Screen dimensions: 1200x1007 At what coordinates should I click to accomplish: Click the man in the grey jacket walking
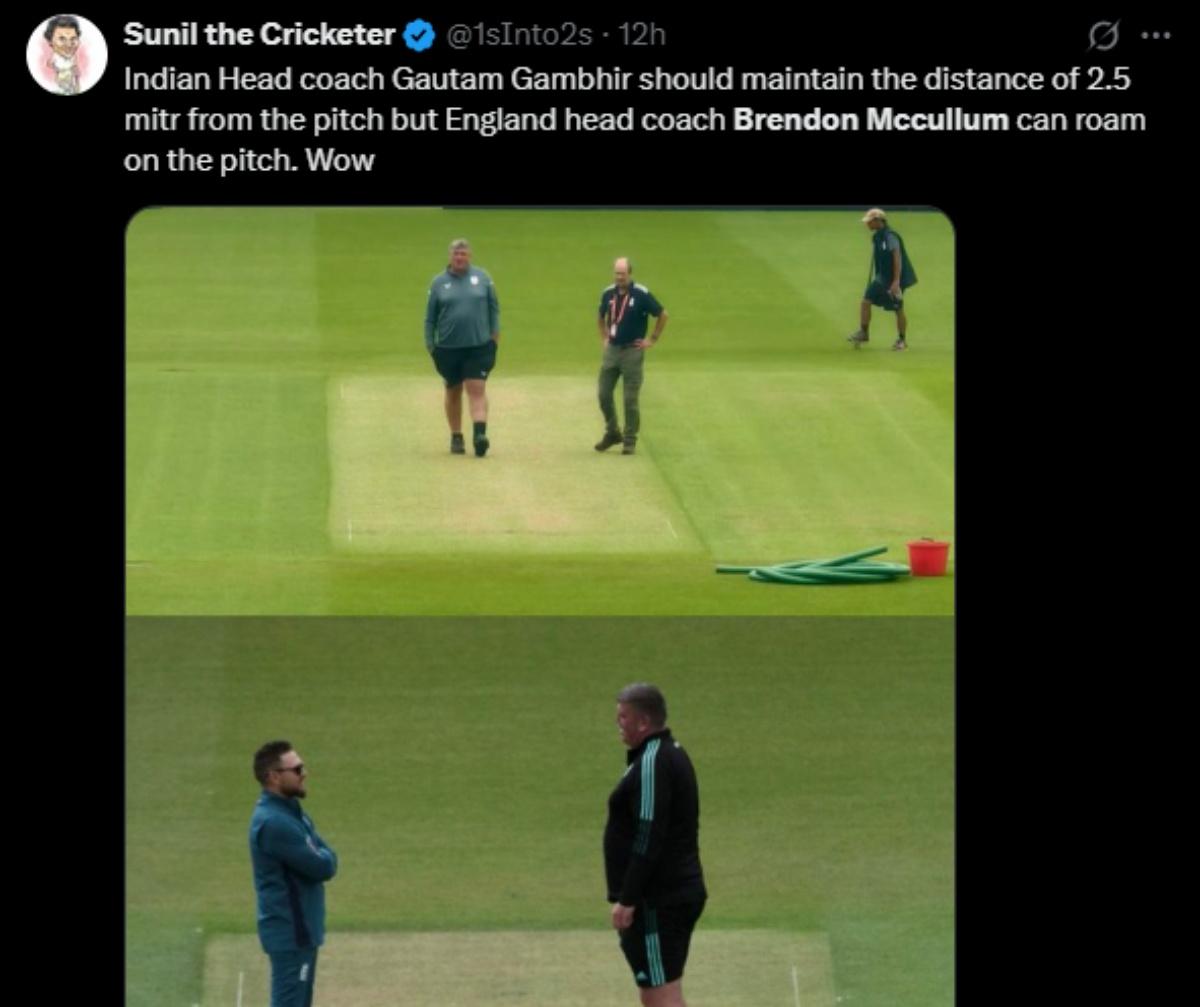[463, 340]
